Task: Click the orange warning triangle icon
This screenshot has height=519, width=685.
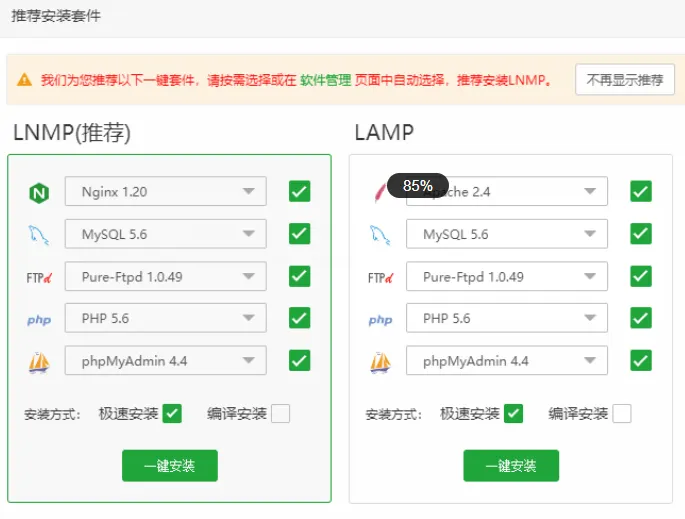Action: point(24,80)
